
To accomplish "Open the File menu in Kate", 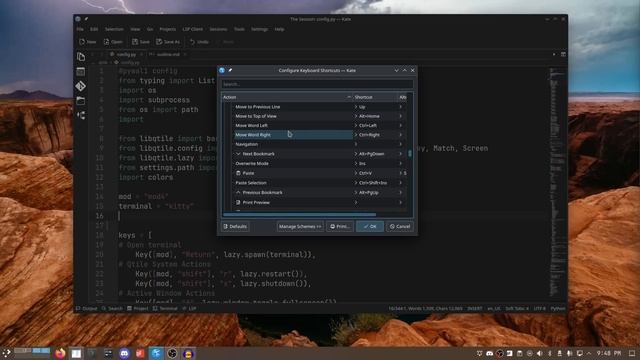I will [x=80, y=29].
